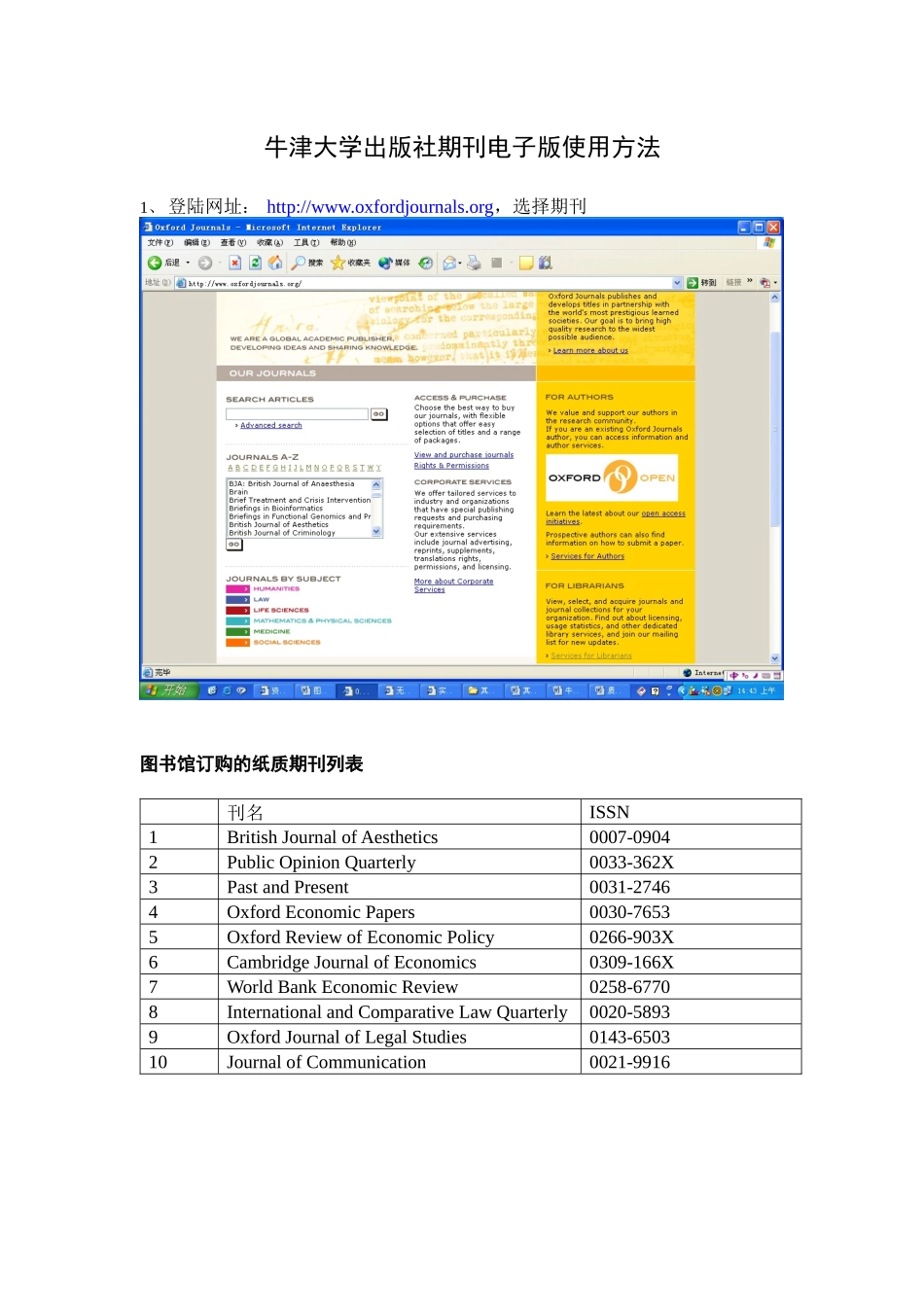The width and height of the screenshot is (924, 1307).
Task: Open View and purchase journals link
Action: coord(464,454)
